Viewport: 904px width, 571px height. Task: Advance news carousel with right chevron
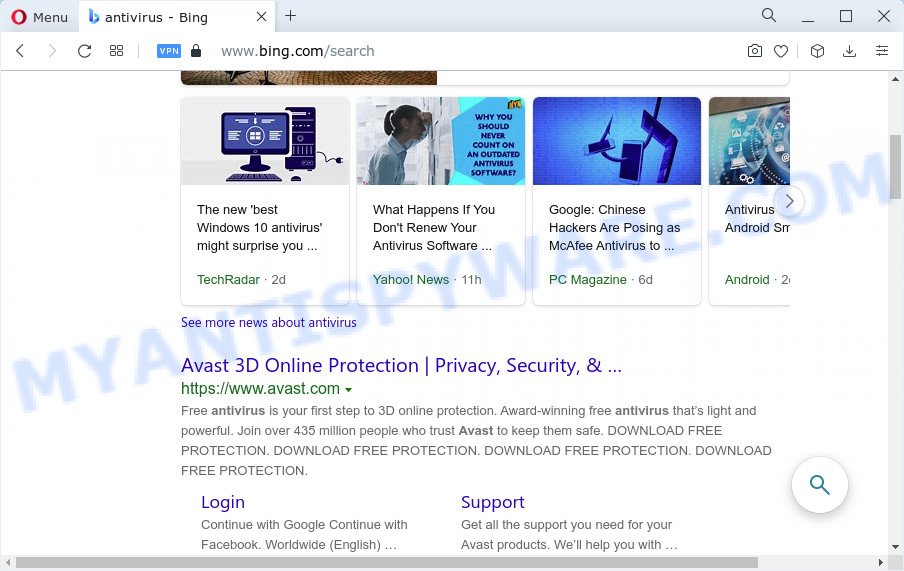[789, 201]
